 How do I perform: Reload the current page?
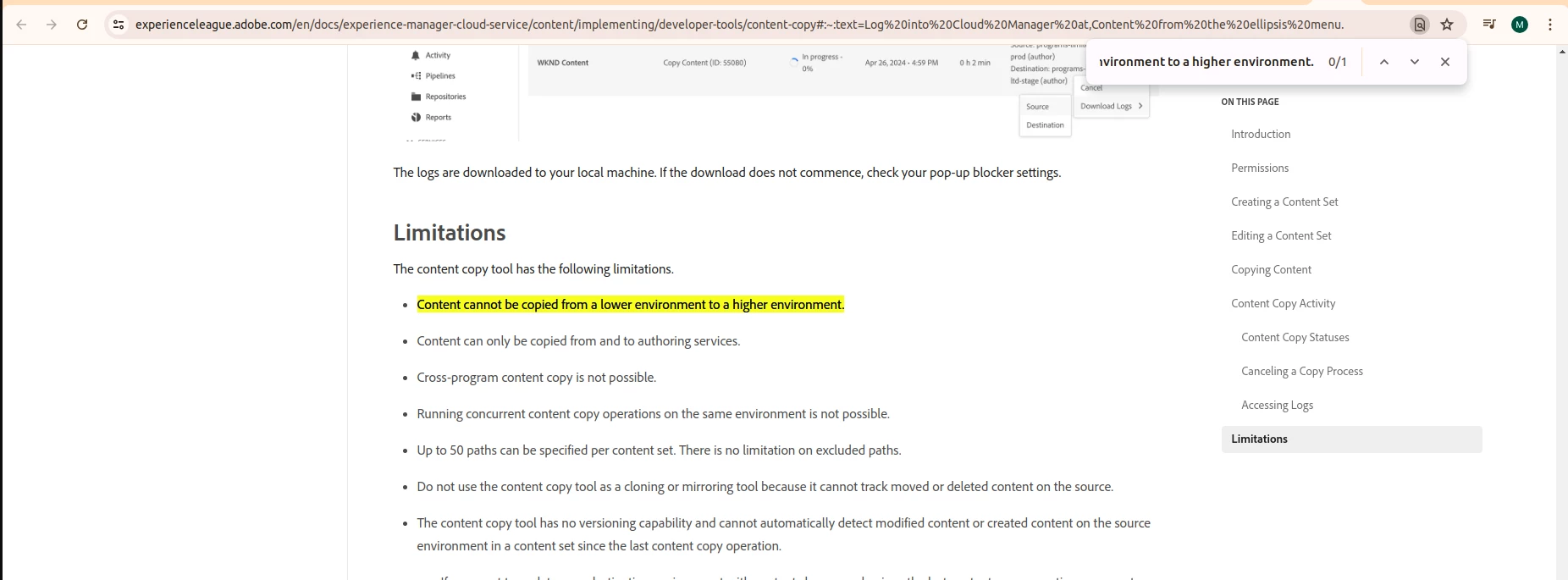pos(82,25)
